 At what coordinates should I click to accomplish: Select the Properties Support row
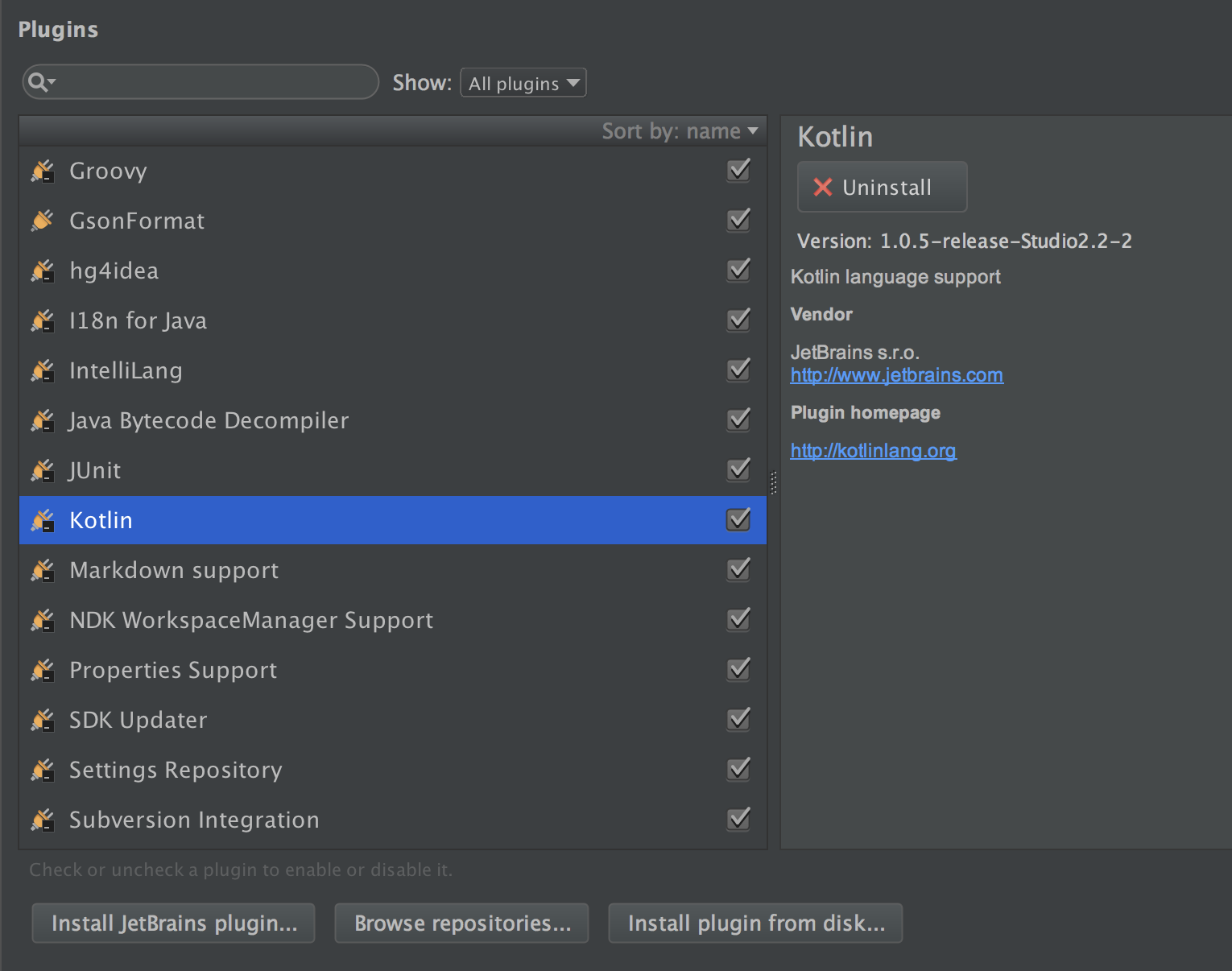(x=393, y=670)
